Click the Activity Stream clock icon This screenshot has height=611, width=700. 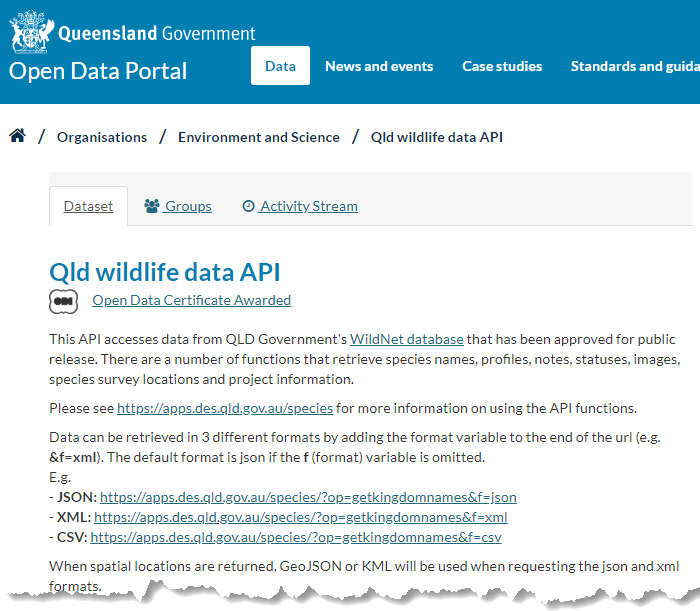(x=248, y=206)
